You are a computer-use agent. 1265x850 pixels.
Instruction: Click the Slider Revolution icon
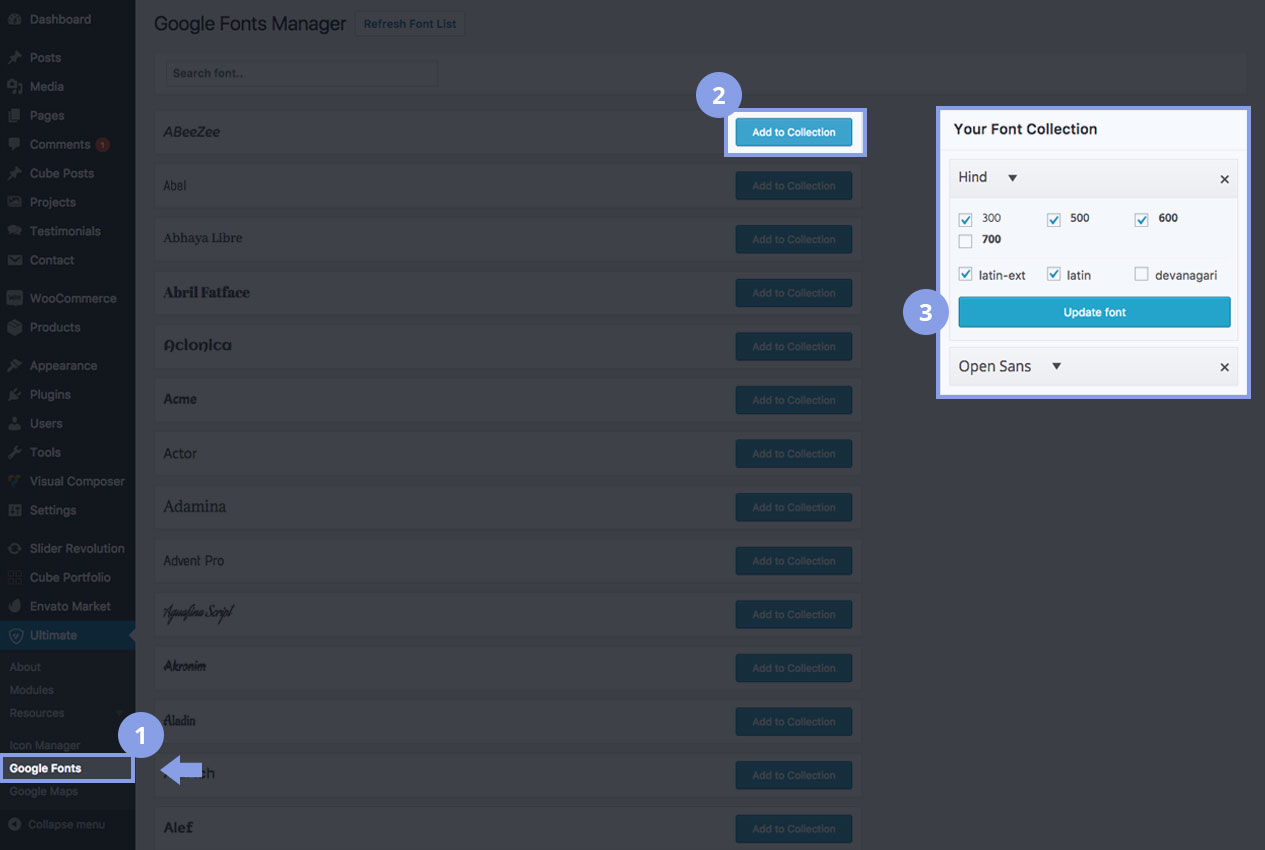pyautogui.click(x=15, y=549)
